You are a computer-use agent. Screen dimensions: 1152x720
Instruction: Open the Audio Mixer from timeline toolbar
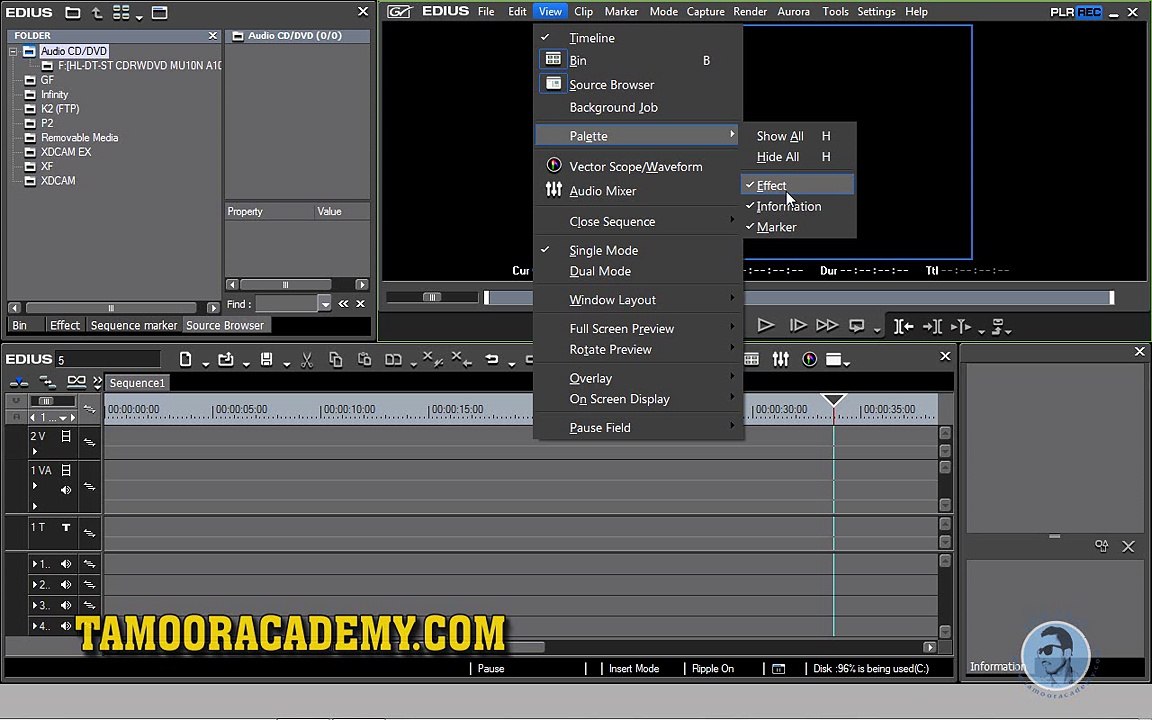click(780, 359)
